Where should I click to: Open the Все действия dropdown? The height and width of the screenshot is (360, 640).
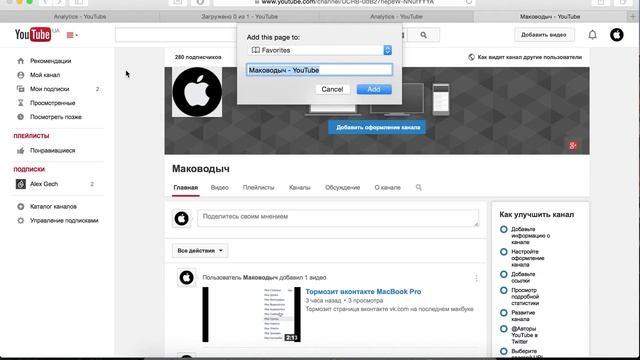[x=200, y=251]
